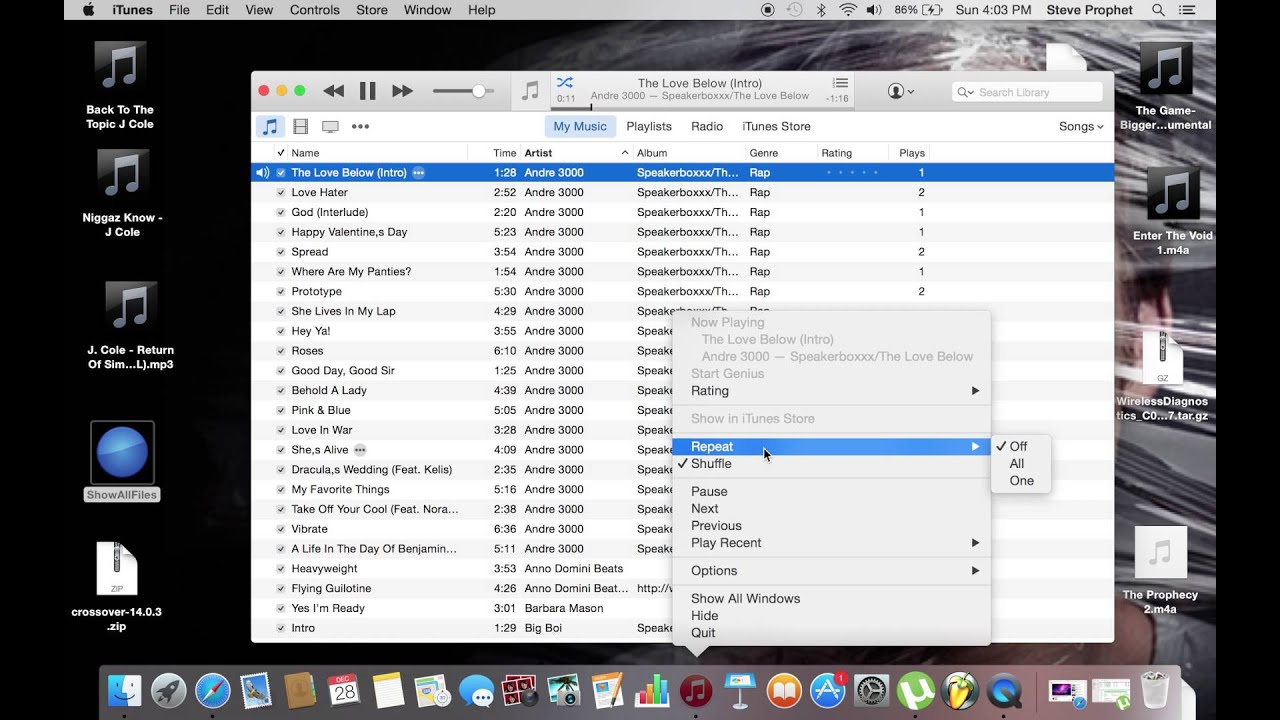Choose Next in the dock context menu
The image size is (1280, 720).
click(x=831, y=509)
